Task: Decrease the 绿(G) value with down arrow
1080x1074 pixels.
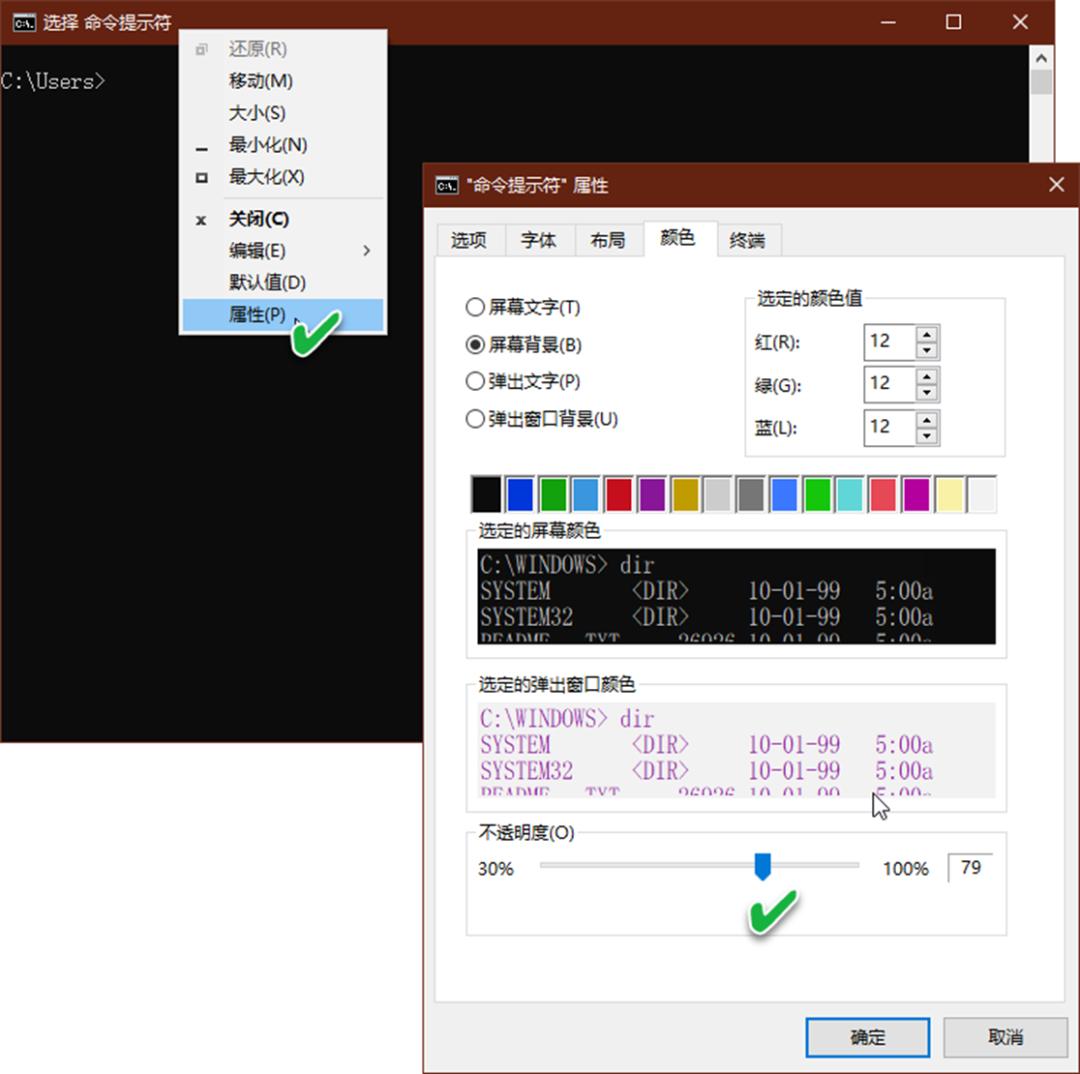Action: 927,393
